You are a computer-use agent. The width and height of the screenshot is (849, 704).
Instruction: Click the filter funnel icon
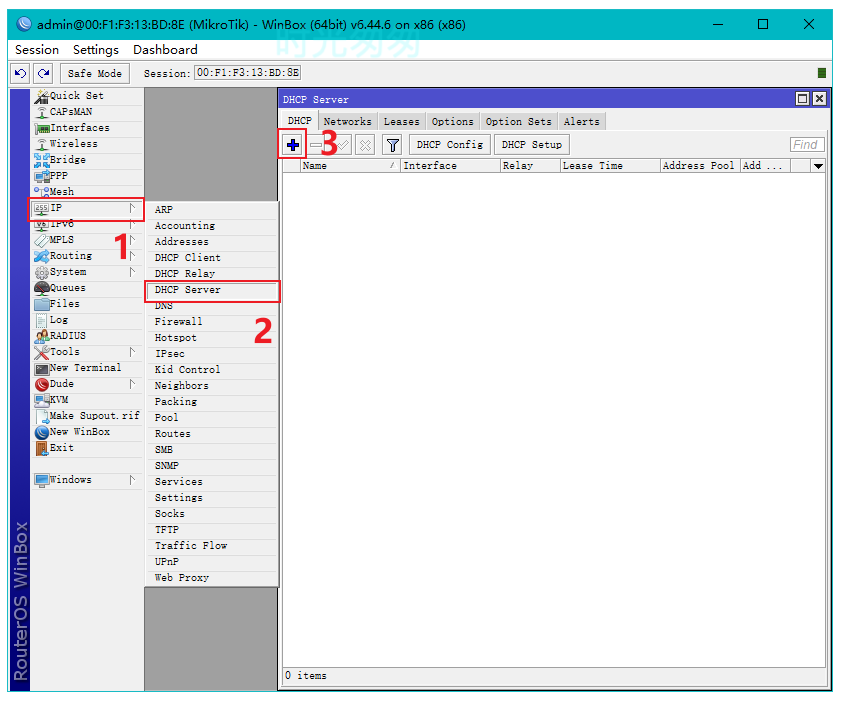click(393, 145)
